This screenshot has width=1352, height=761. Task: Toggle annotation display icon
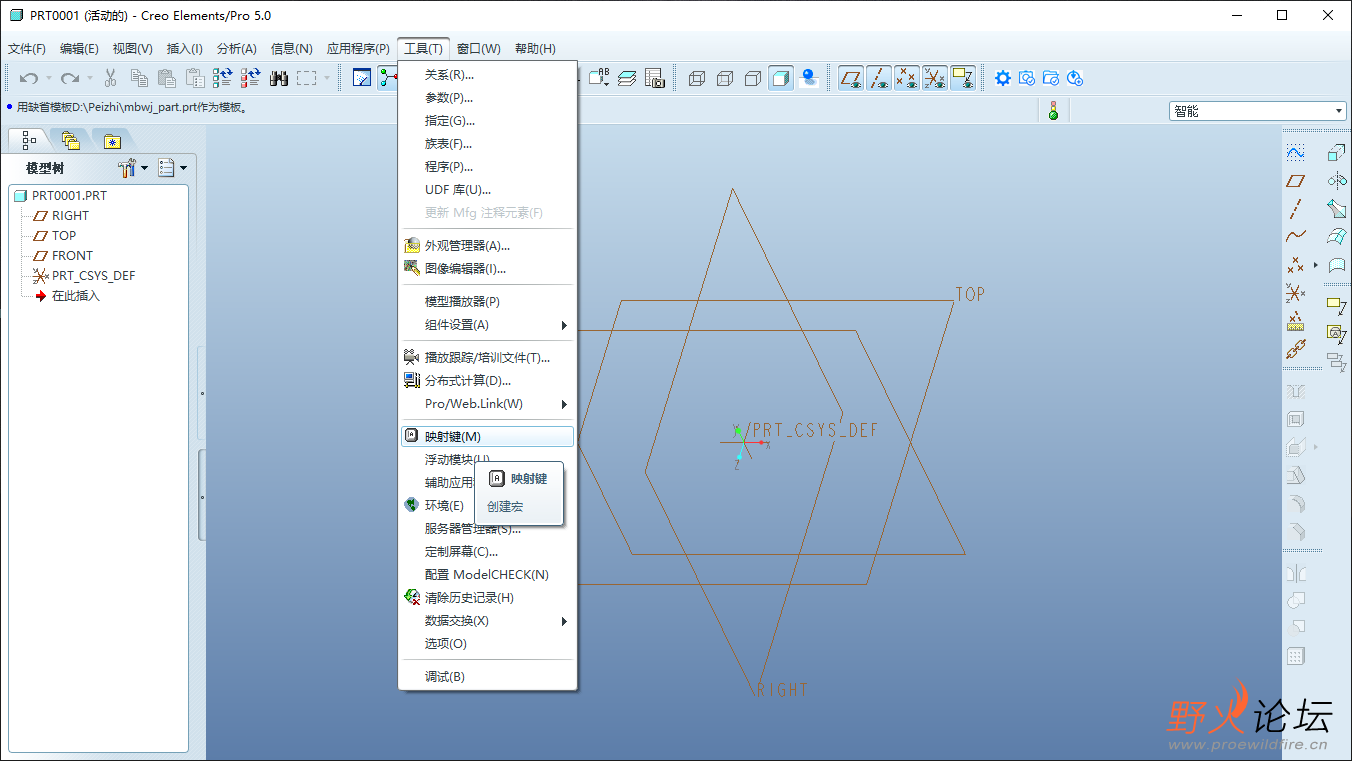963,78
